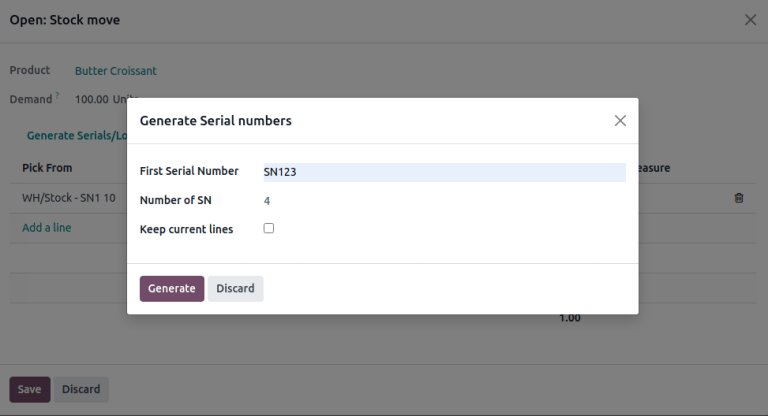Save the stock move
This screenshot has width=768, height=416.
pyautogui.click(x=29, y=389)
